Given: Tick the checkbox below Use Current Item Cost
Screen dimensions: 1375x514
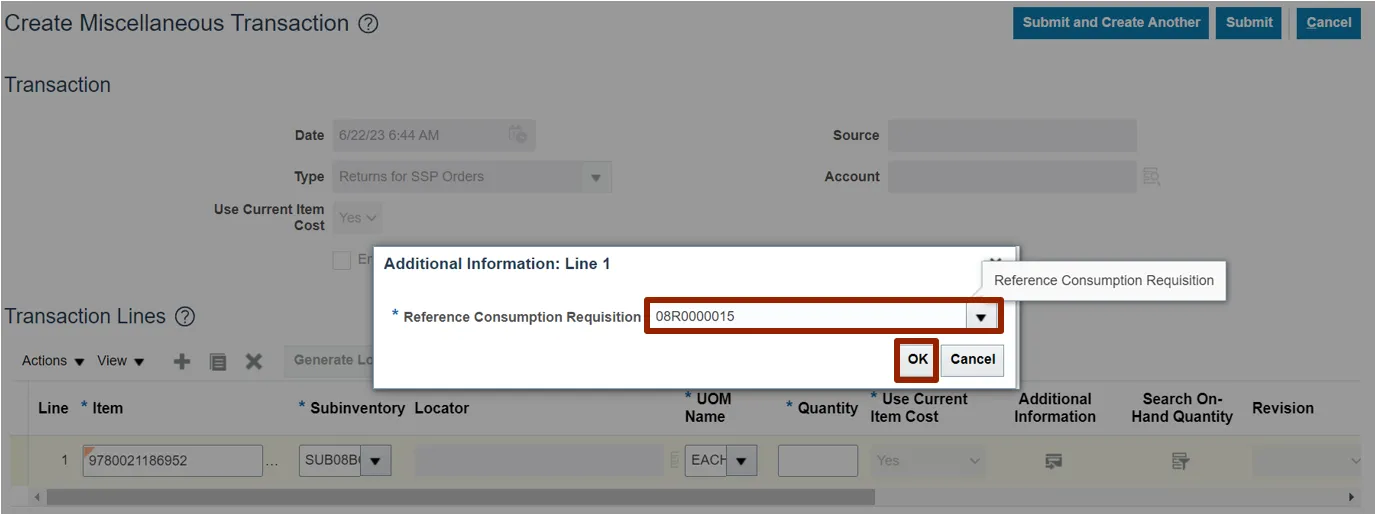Looking at the screenshot, I should [341, 260].
